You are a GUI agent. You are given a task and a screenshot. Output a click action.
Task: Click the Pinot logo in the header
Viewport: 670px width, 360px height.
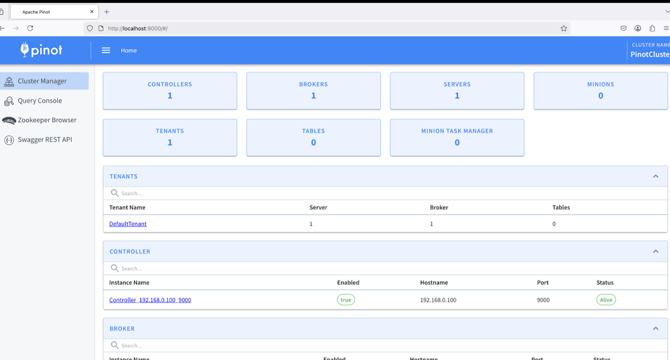pyautogui.click(x=41, y=50)
